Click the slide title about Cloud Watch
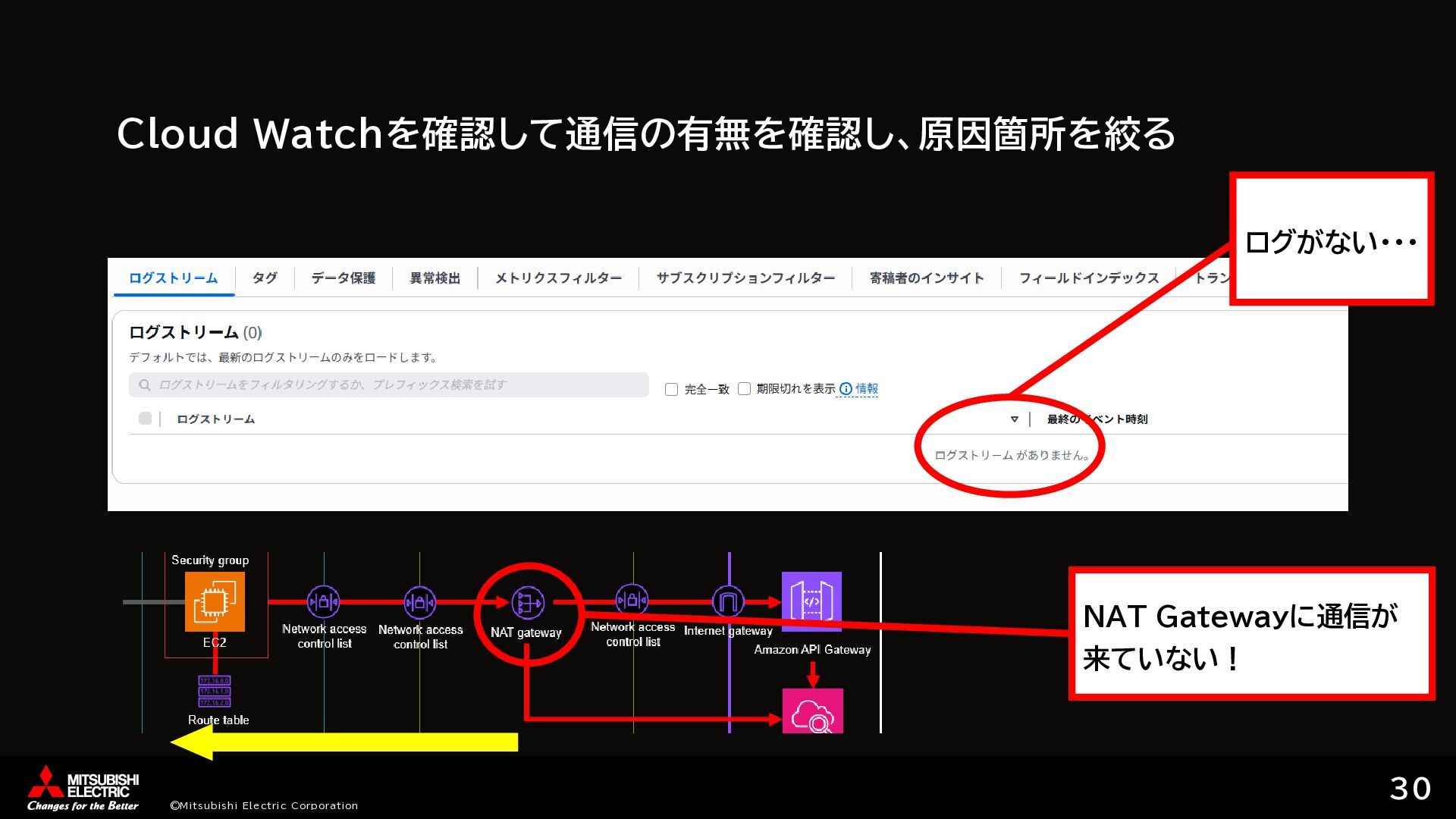Screen dimensions: 1456x819 646,133
